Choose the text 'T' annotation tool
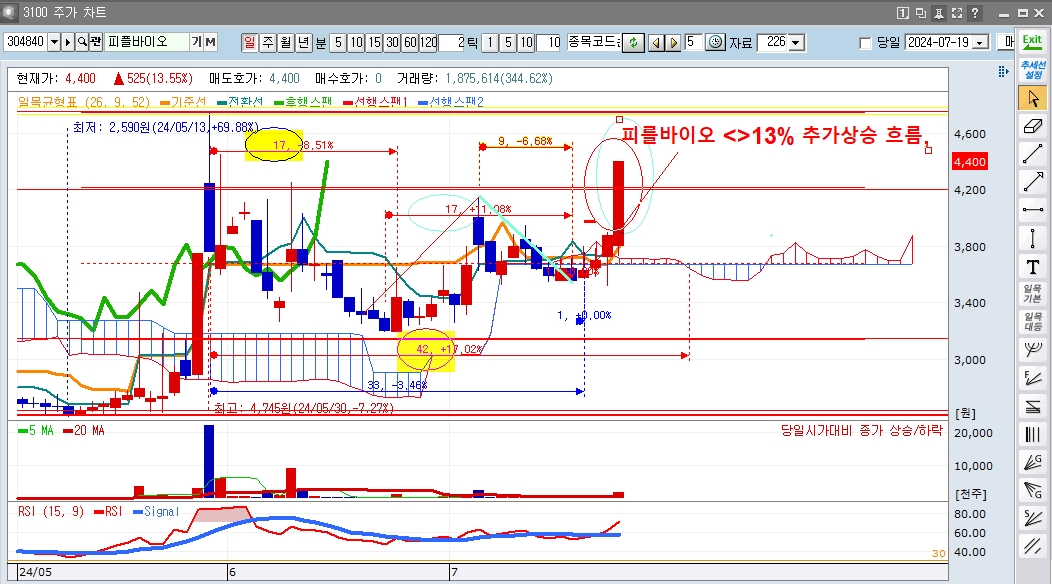Screen dimensions: 1052x584 coord(1031,266)
